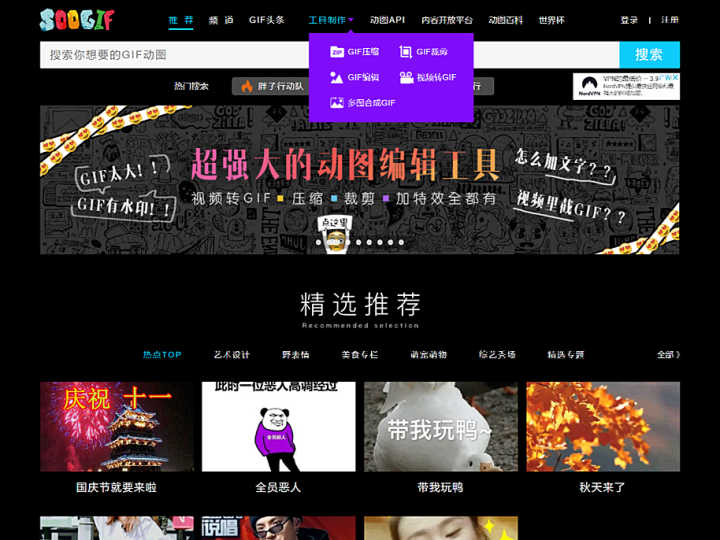The image size is (720, 540).
Task: Focus the GIF search input field
Action: [x=174, y=55]
